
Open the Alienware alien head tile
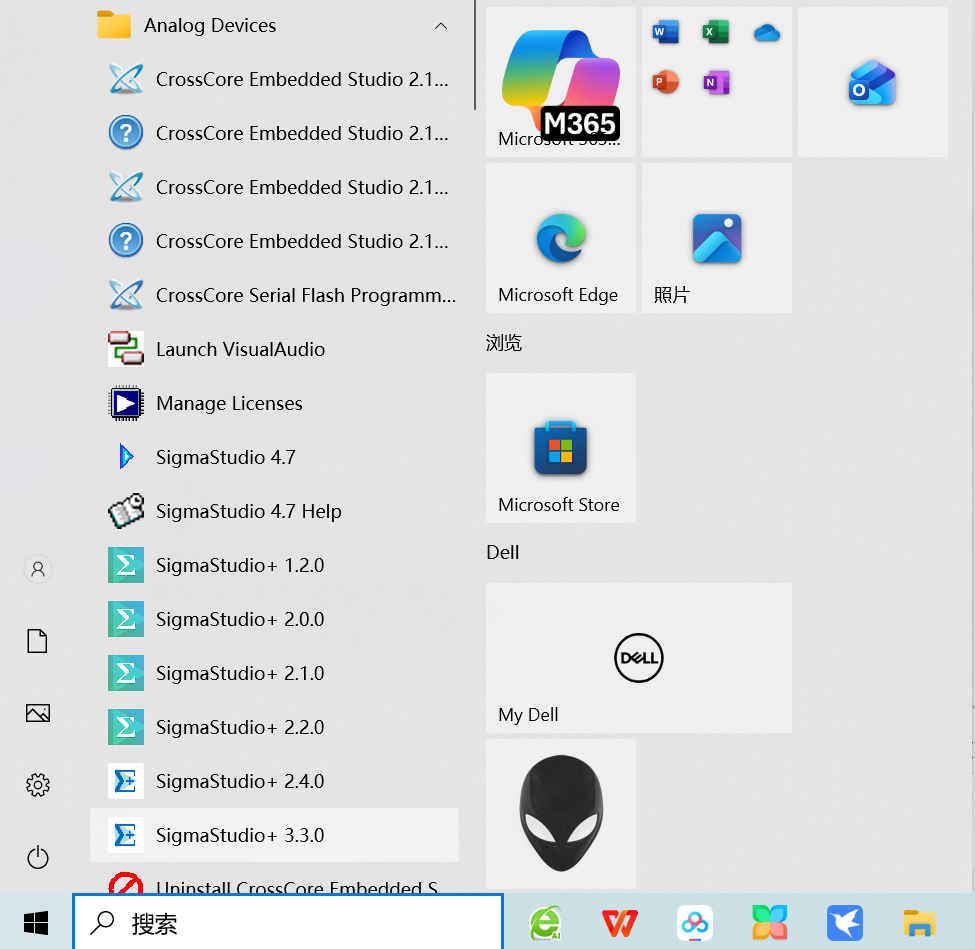click(561, 814)
